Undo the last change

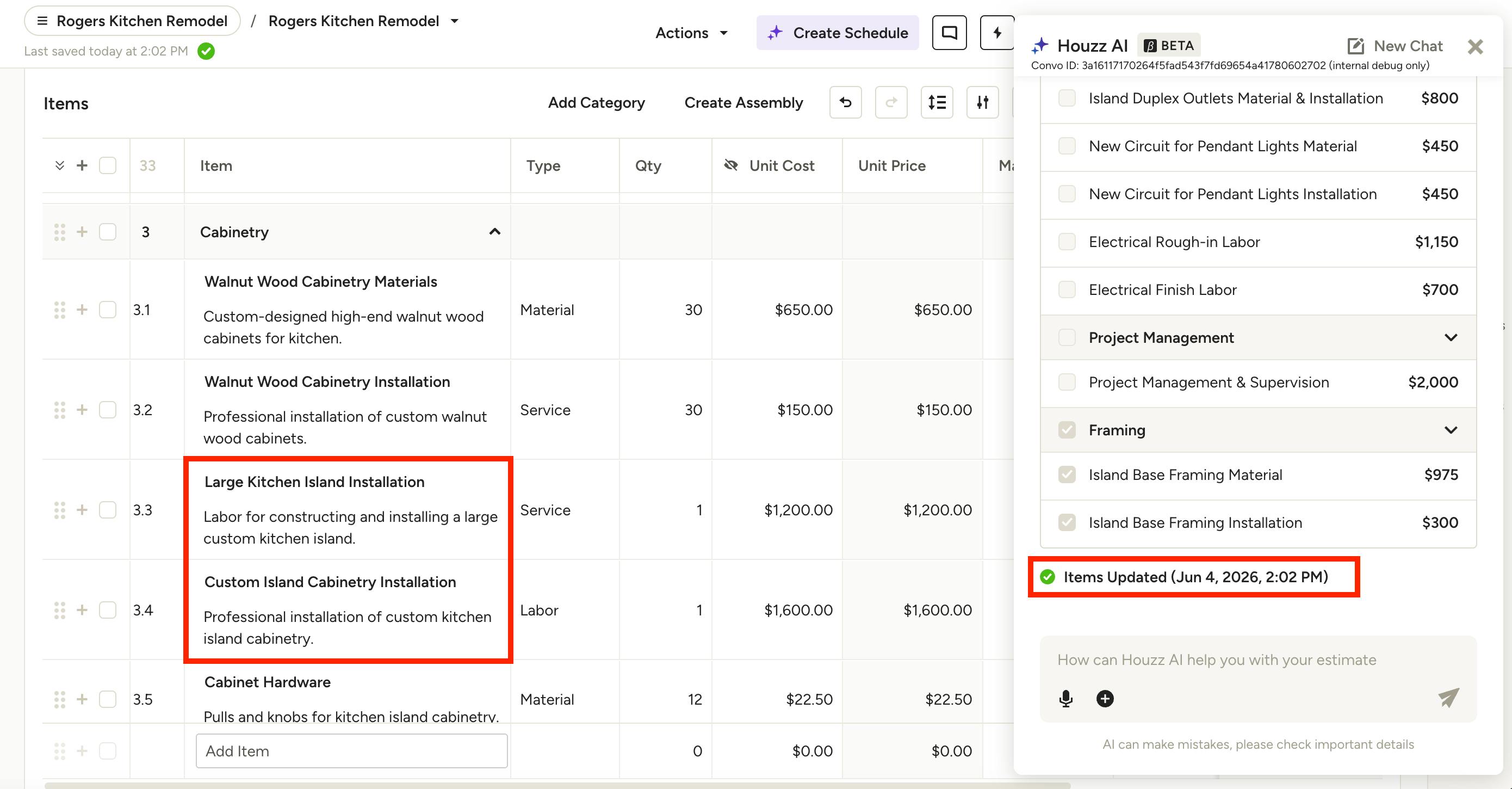click(845, 103)
